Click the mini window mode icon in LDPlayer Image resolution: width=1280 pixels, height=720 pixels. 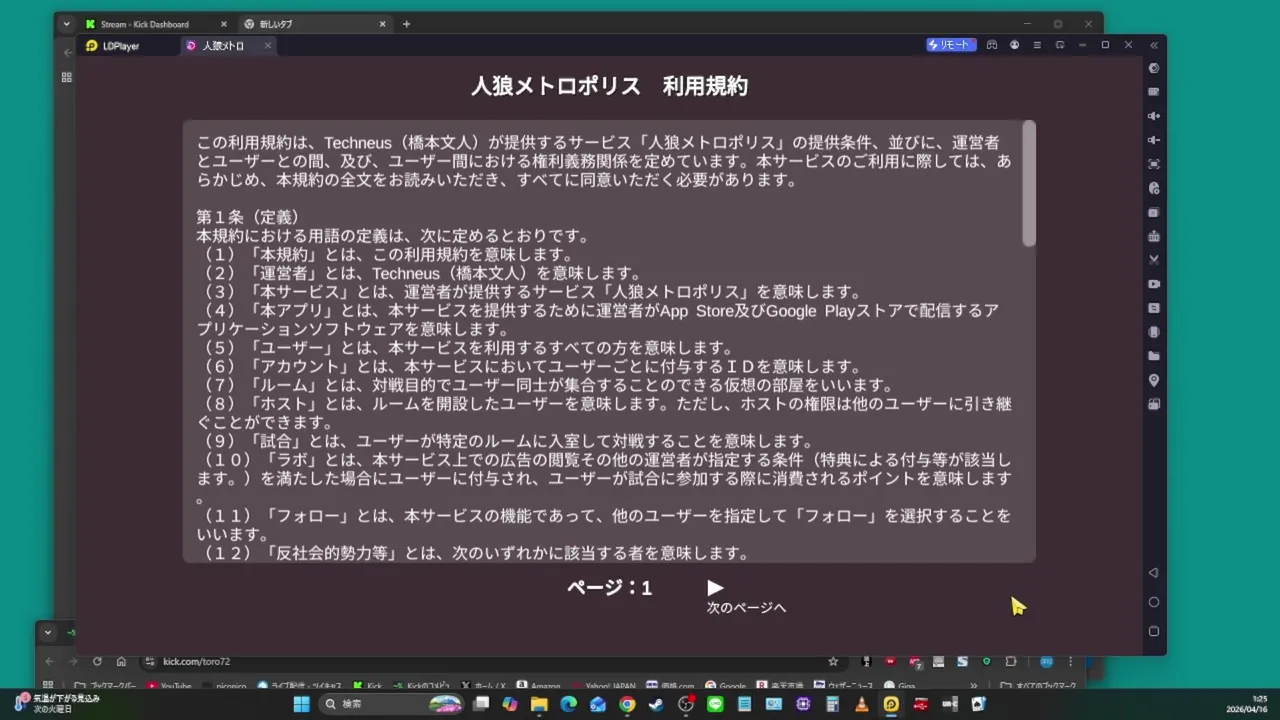pos(1060,45)
